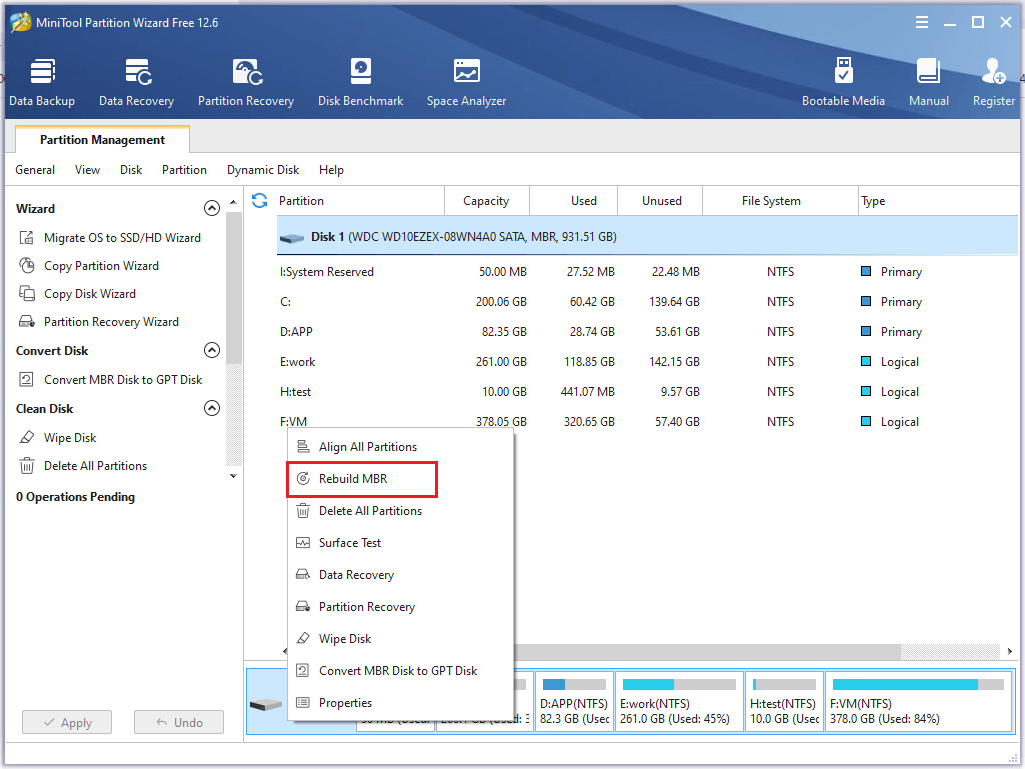Image resolution: width=1025 pixels, height=769 pixels.
Task: Open the Dynamic Disk menu
Action: coord(263,170)
